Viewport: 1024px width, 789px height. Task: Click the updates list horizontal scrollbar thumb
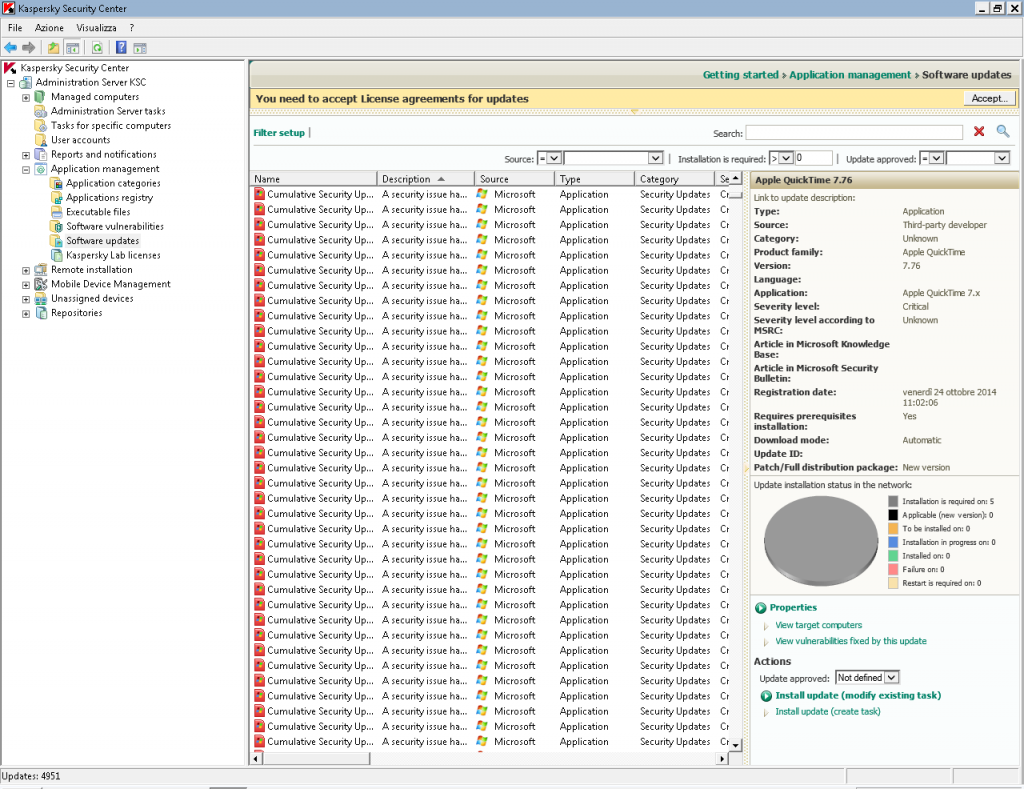[316, 758]
